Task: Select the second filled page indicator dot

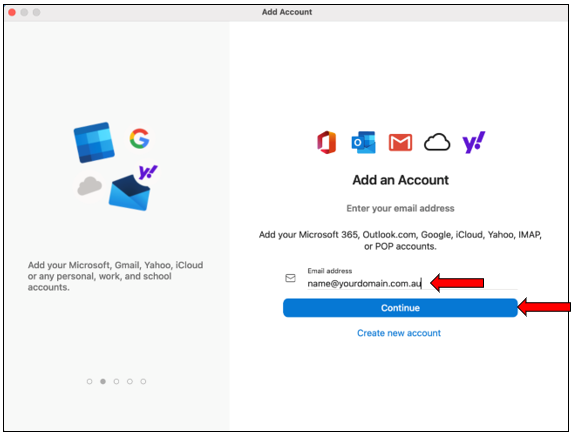Action: pos(103,382)
